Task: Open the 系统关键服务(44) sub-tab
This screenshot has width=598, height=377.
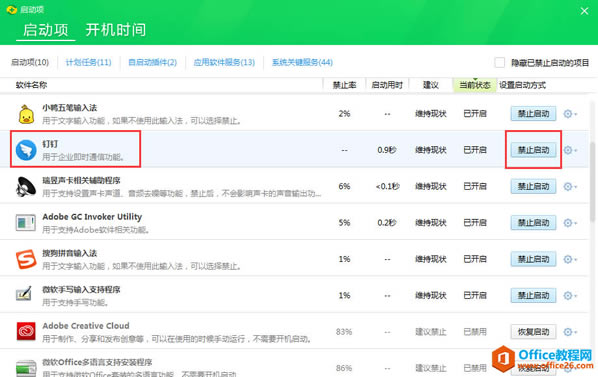Action: pyautogui.click(x=302, y=62)
